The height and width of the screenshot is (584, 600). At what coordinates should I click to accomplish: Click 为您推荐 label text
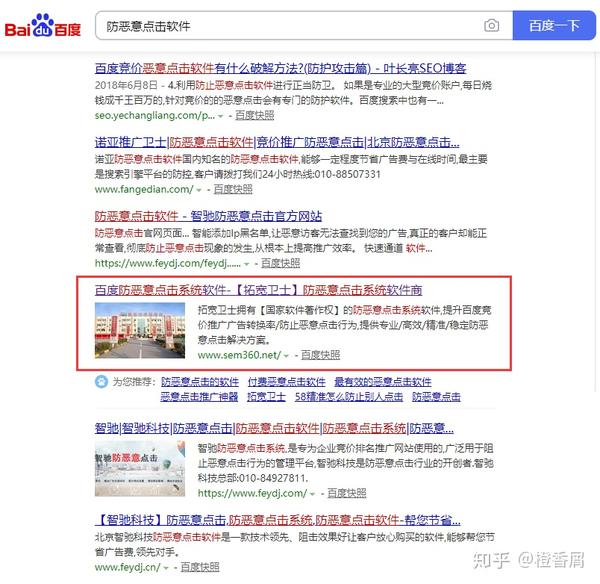[134, 382]
